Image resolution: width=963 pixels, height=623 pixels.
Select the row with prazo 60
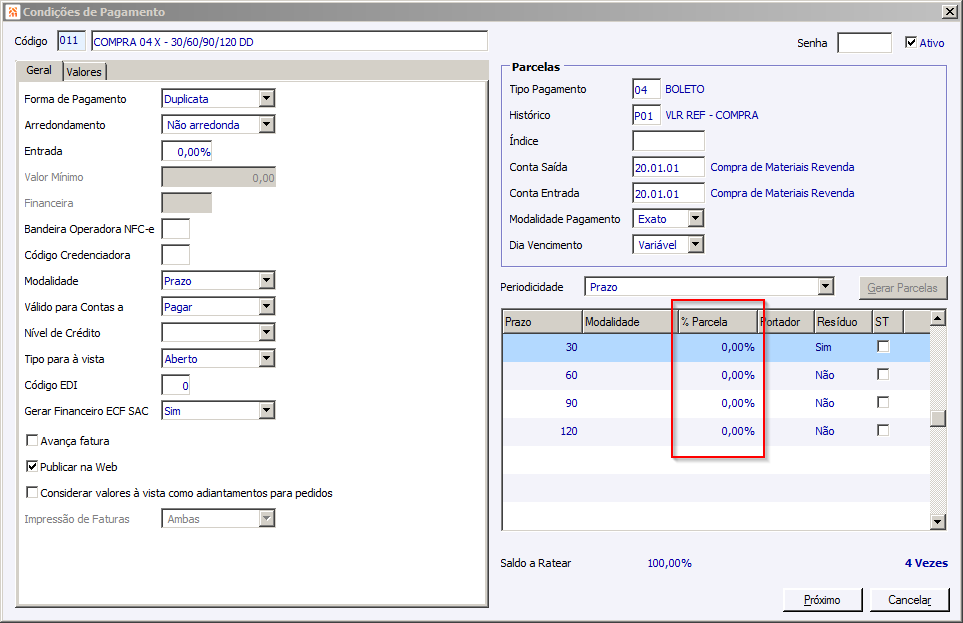pos(716,375)
